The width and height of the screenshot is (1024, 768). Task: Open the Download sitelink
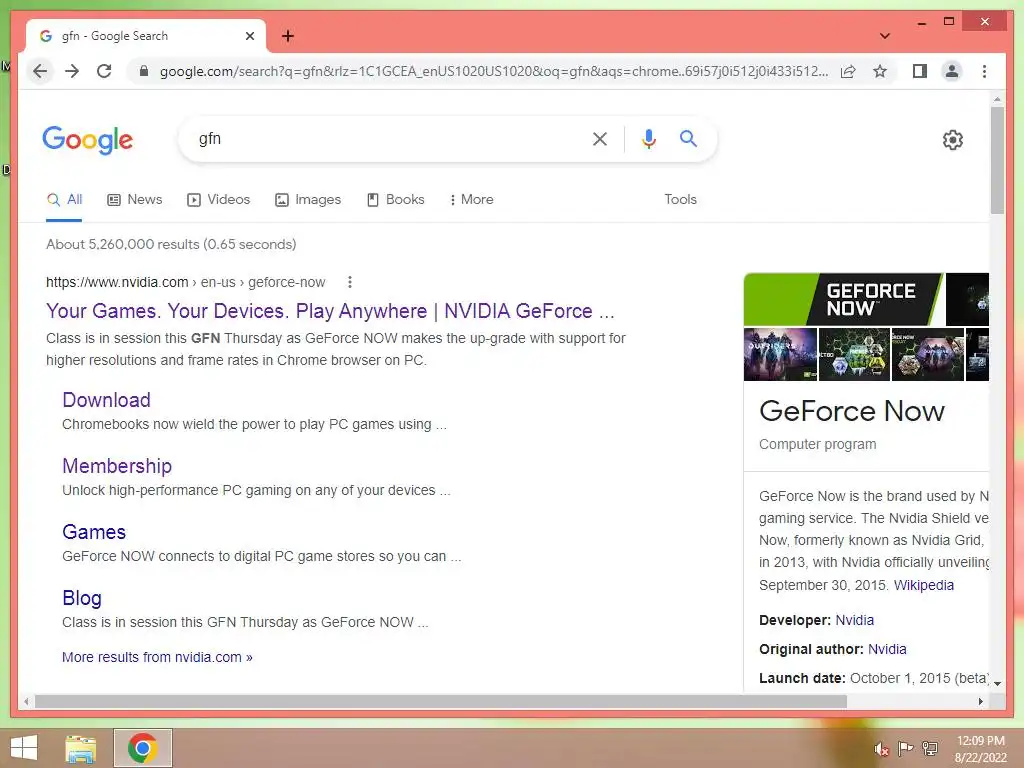click(106, 400)
